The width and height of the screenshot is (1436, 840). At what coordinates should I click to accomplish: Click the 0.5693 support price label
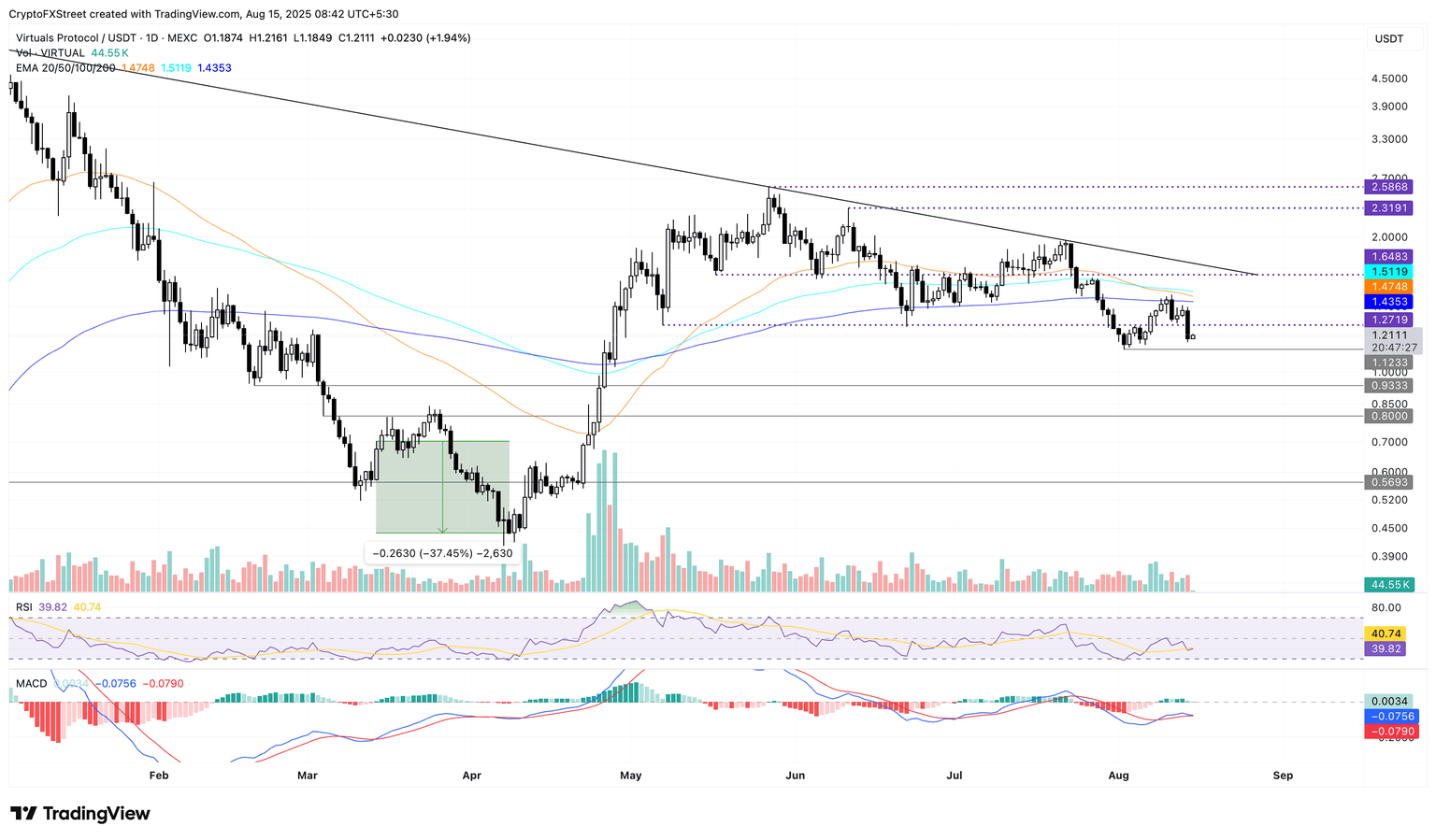click(x=1387, y=483)
